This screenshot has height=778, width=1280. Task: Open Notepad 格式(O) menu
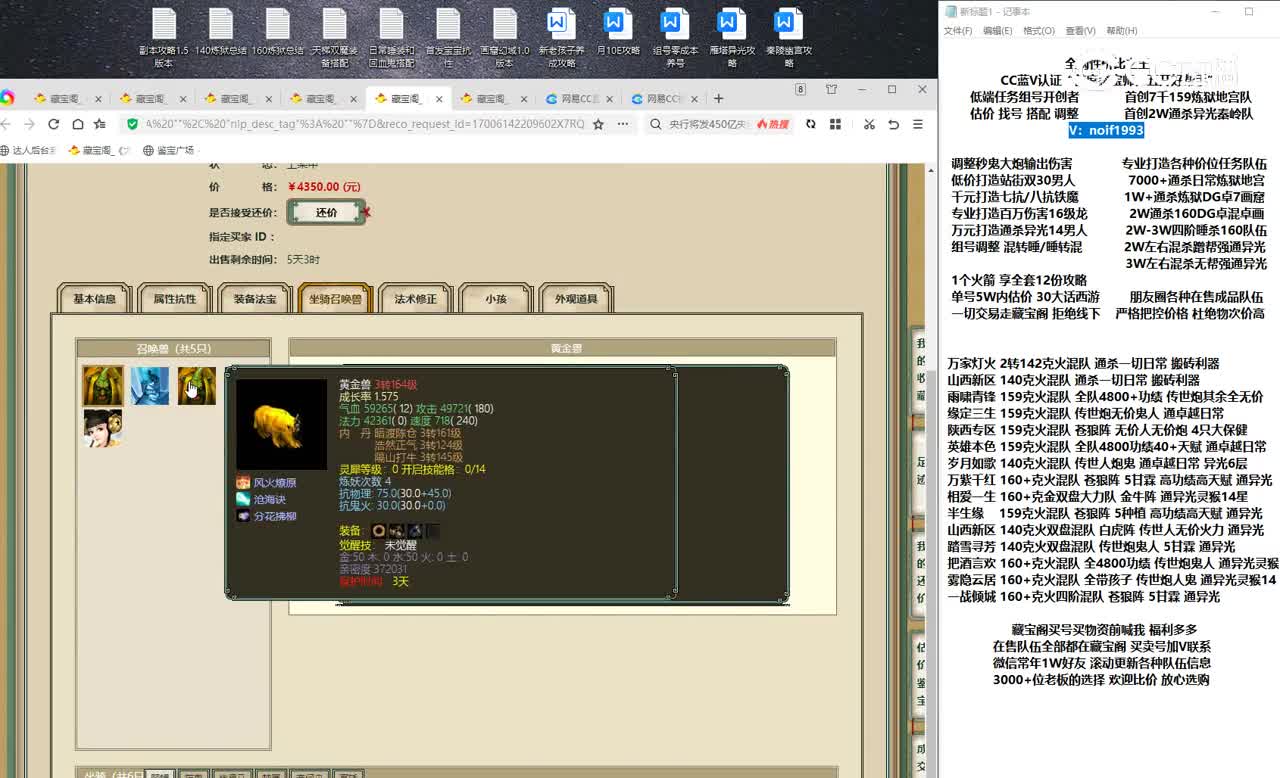tap(1038, 31)
